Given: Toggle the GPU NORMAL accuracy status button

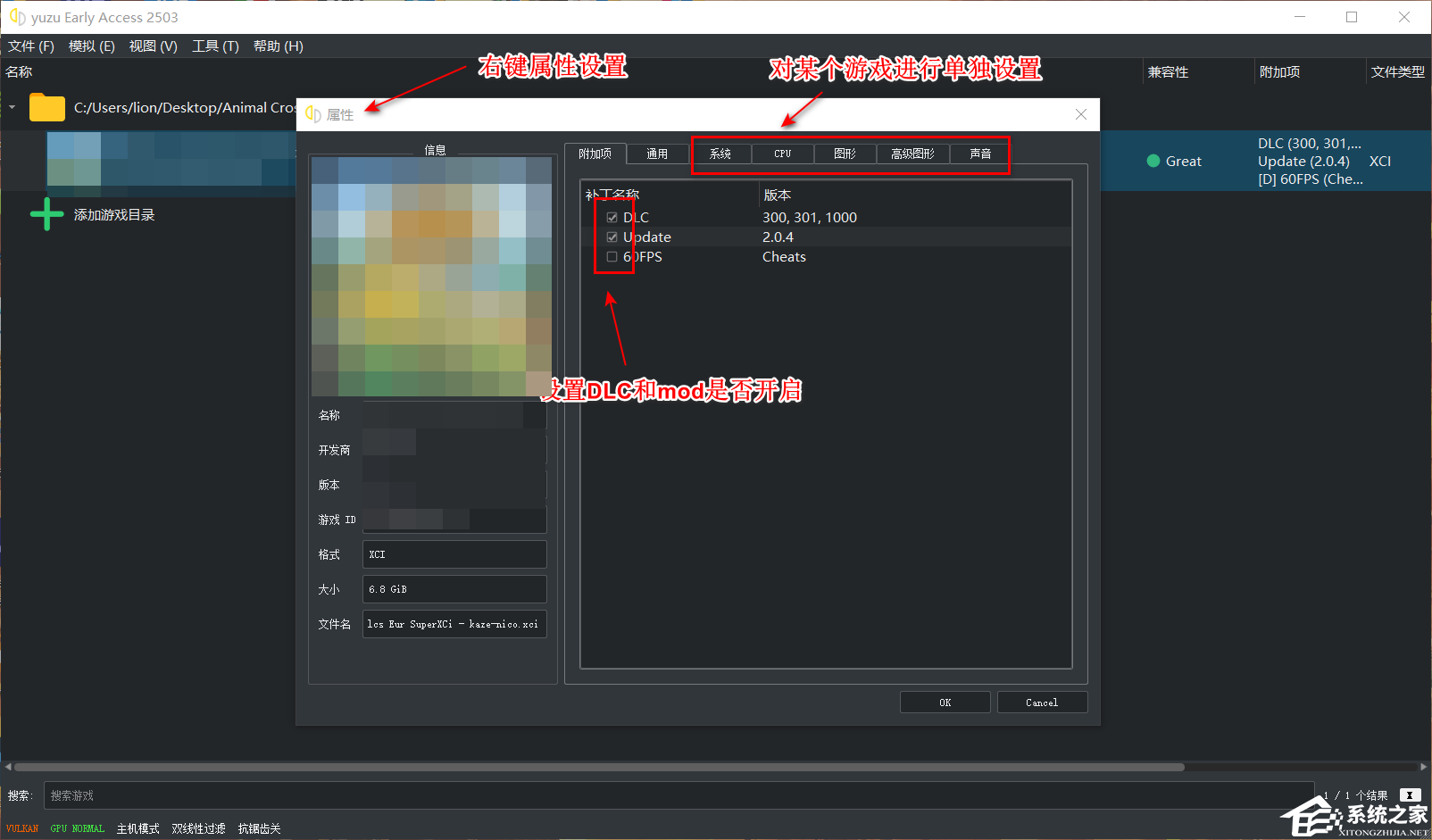Looking at the screenshot, I should pos(78,828).
